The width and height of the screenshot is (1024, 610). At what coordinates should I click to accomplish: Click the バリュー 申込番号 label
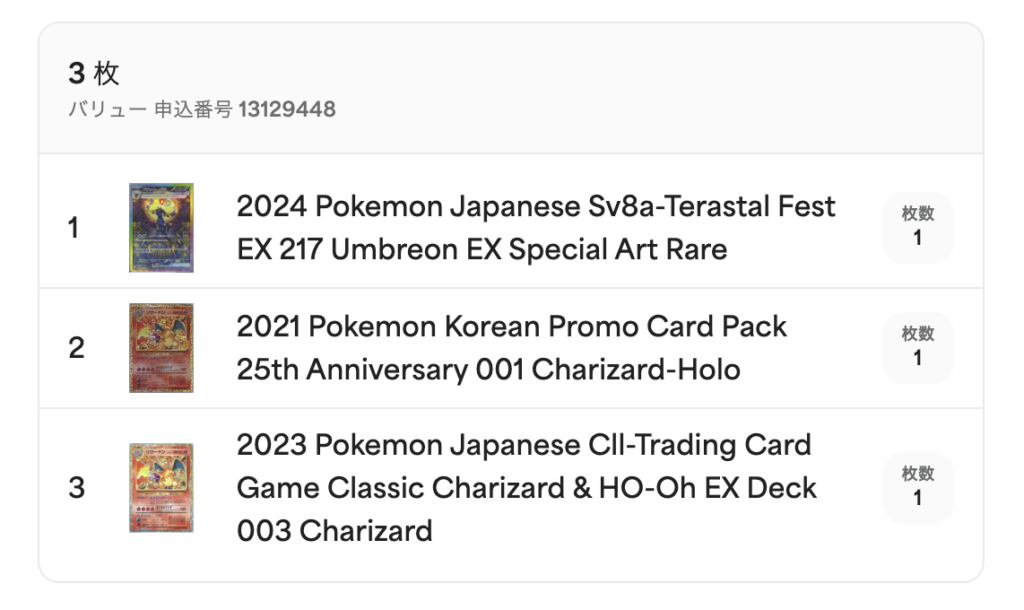150,109
